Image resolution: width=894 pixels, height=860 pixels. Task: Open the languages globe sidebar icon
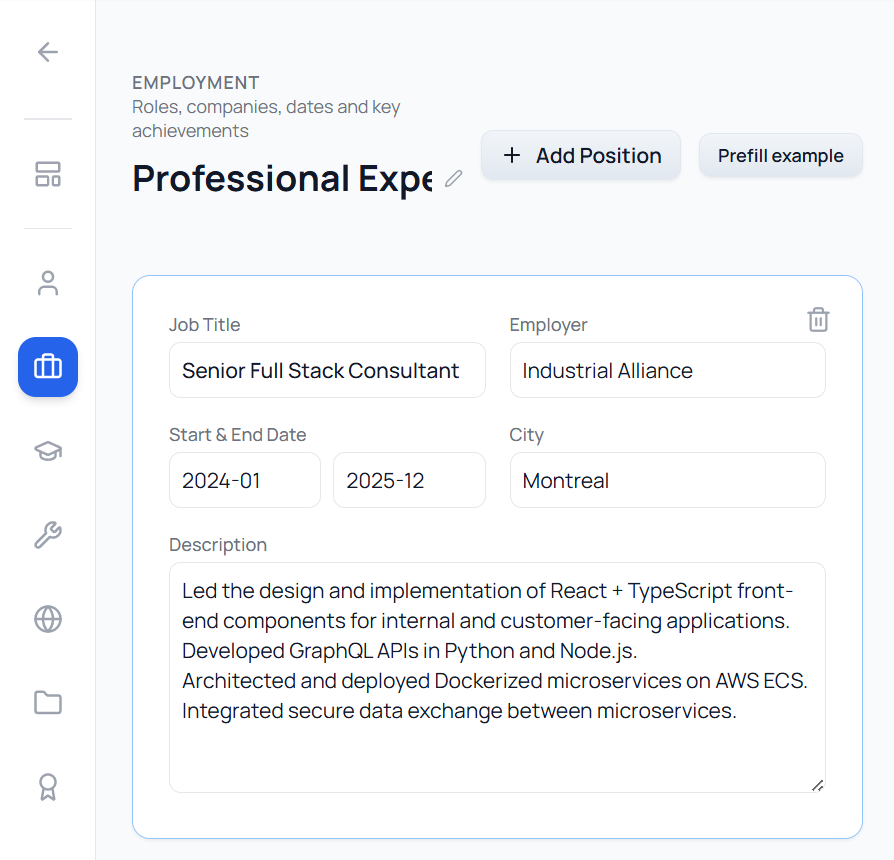[48, 619]
